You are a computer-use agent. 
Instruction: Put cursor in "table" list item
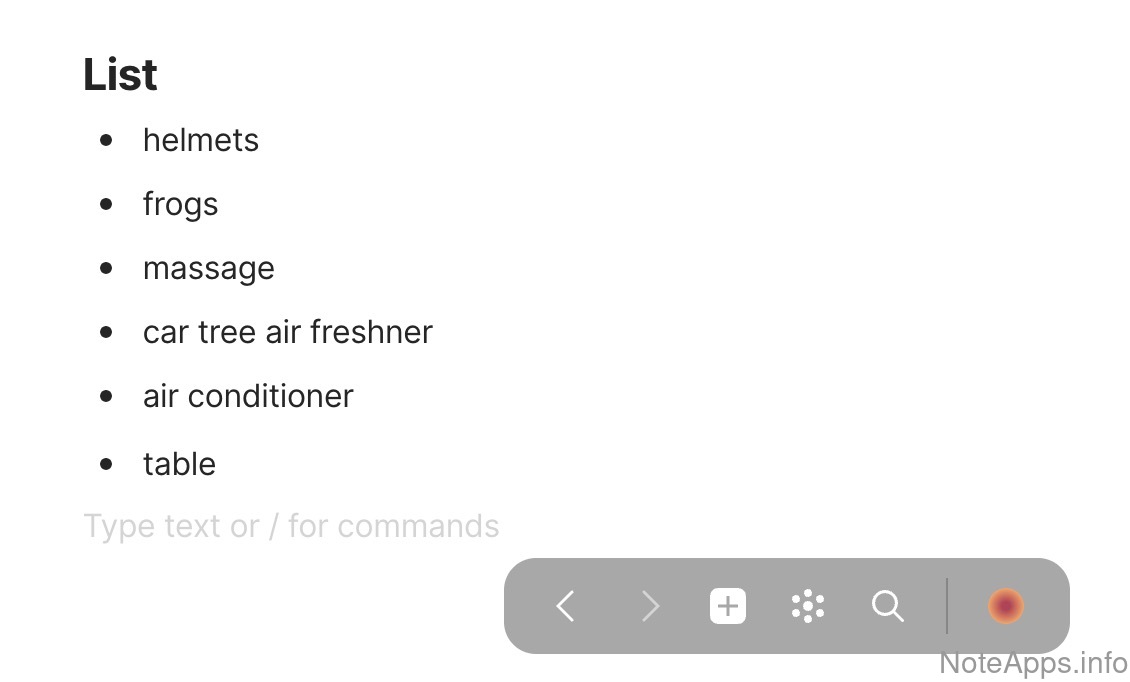coord(179,464)
